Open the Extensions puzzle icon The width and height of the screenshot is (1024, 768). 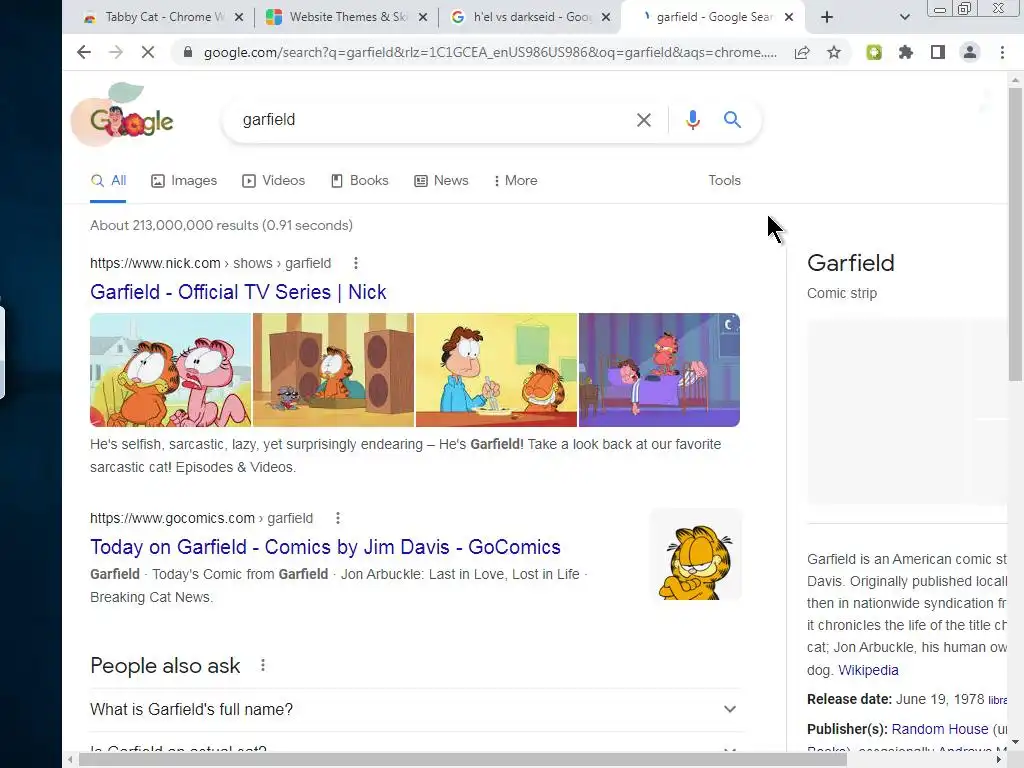tap(906, 52)
